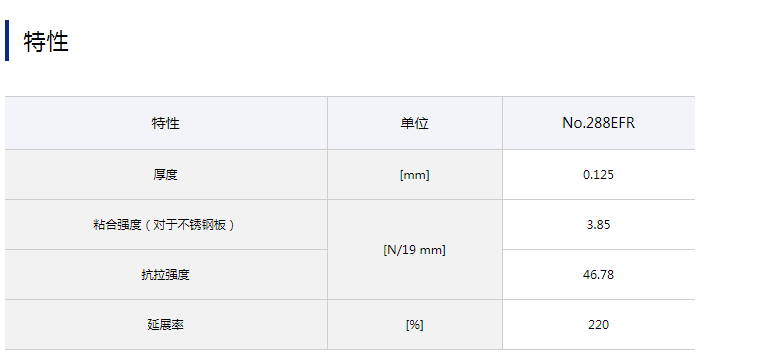Click the 0.125 thickness value
The image size is (760, 363).
599,175
